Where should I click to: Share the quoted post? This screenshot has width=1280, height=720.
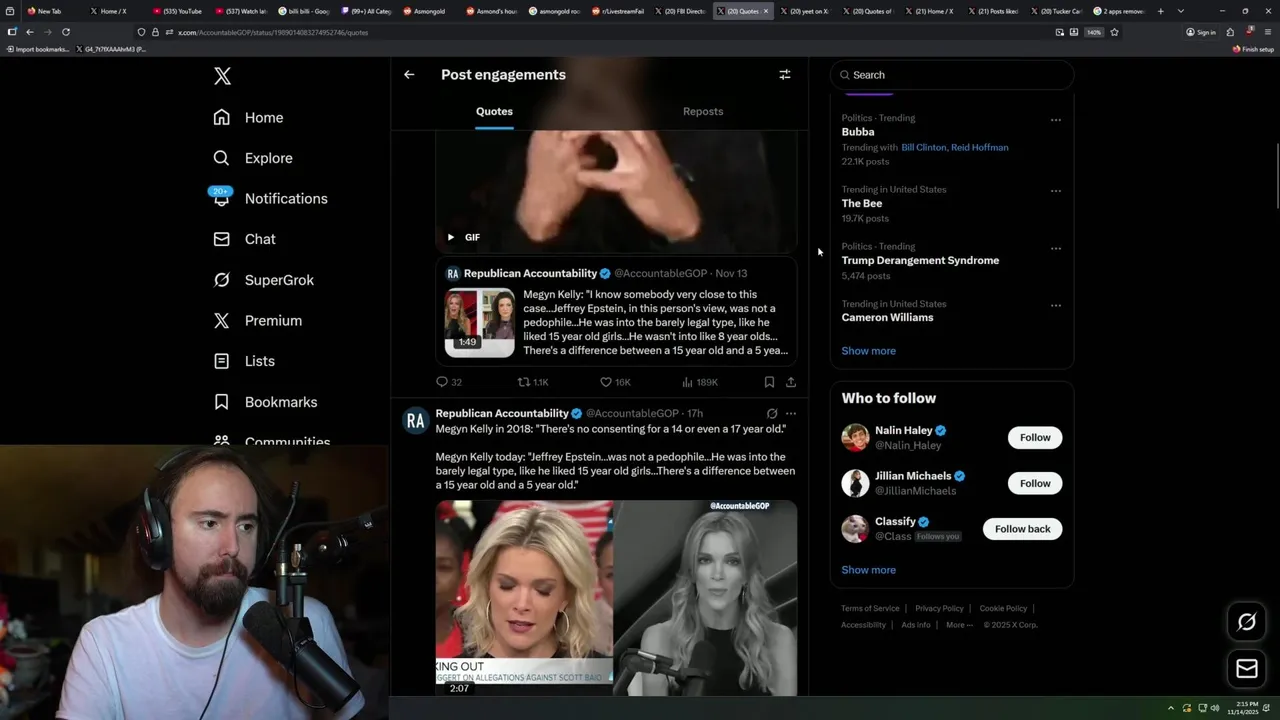pyautogui.click(x=791, y=382)
